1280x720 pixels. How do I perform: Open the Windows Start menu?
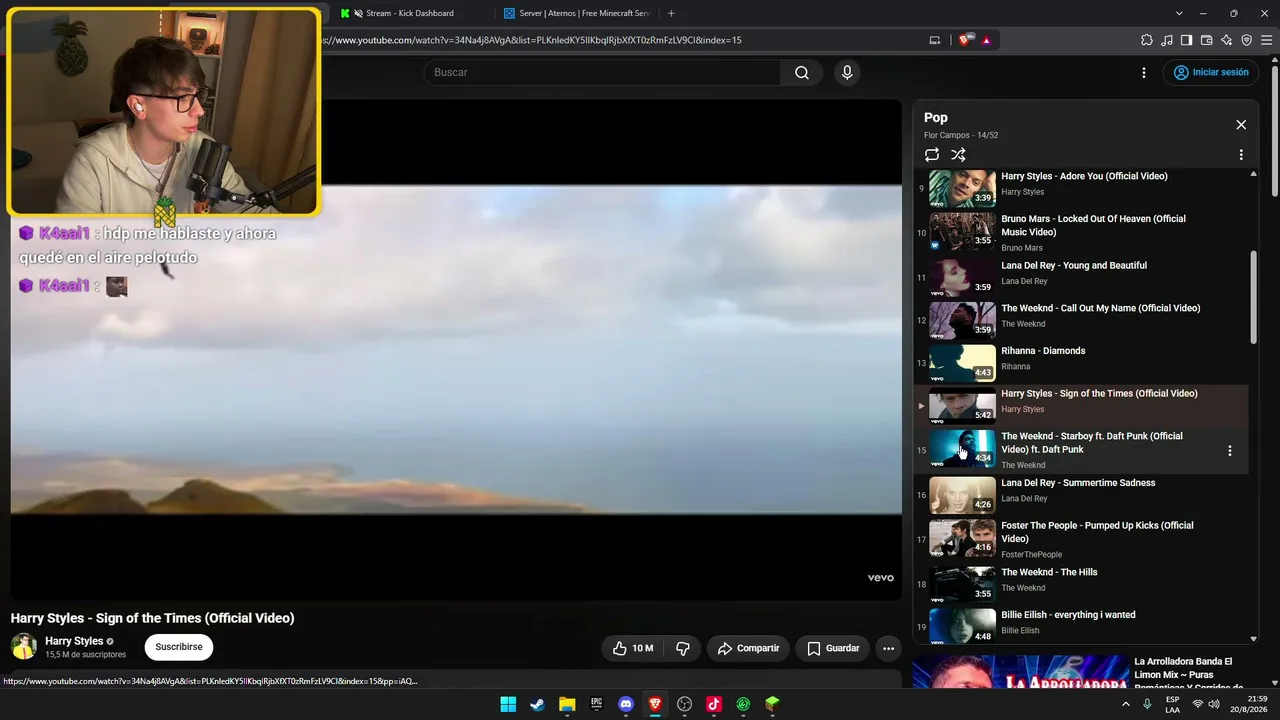coord(508,704)
